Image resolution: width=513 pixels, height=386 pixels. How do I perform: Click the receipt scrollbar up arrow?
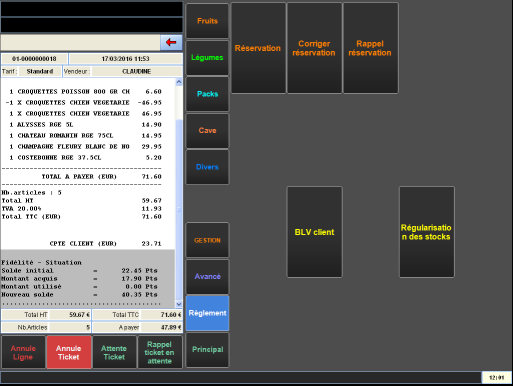point(179,82)
